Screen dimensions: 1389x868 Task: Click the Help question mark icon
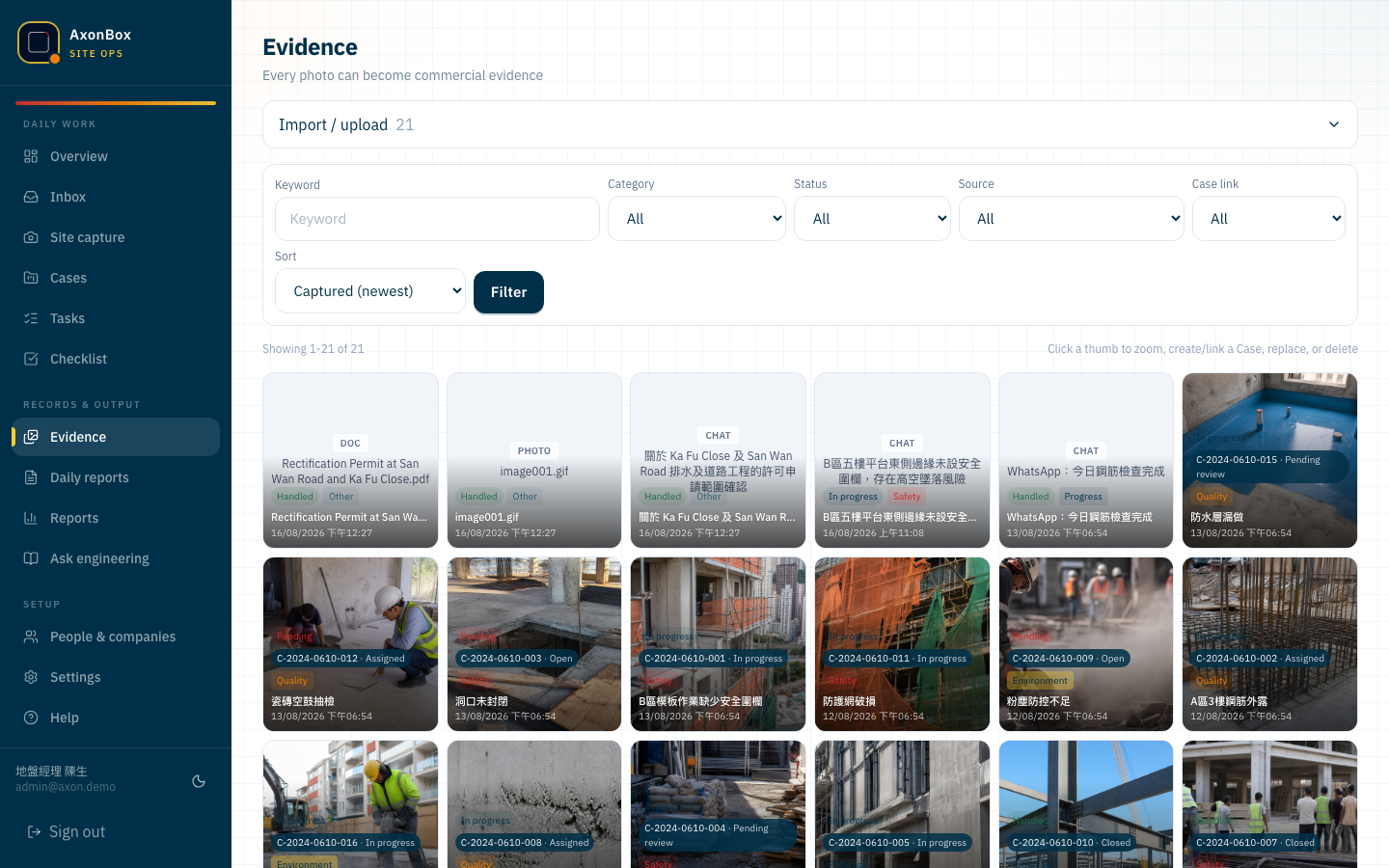(31, 718)
